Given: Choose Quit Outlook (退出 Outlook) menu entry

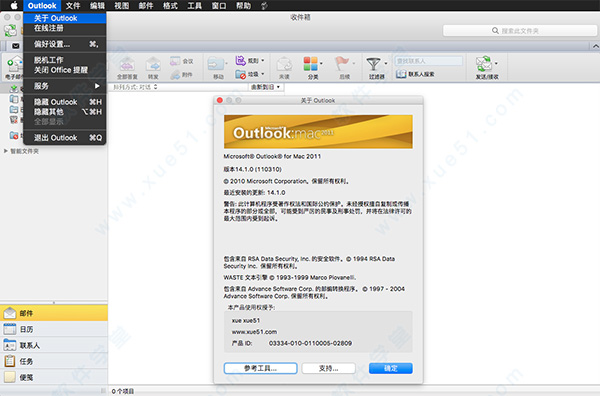Looking at the screenshot, I should pyautogui.click(x=64, y=138).
